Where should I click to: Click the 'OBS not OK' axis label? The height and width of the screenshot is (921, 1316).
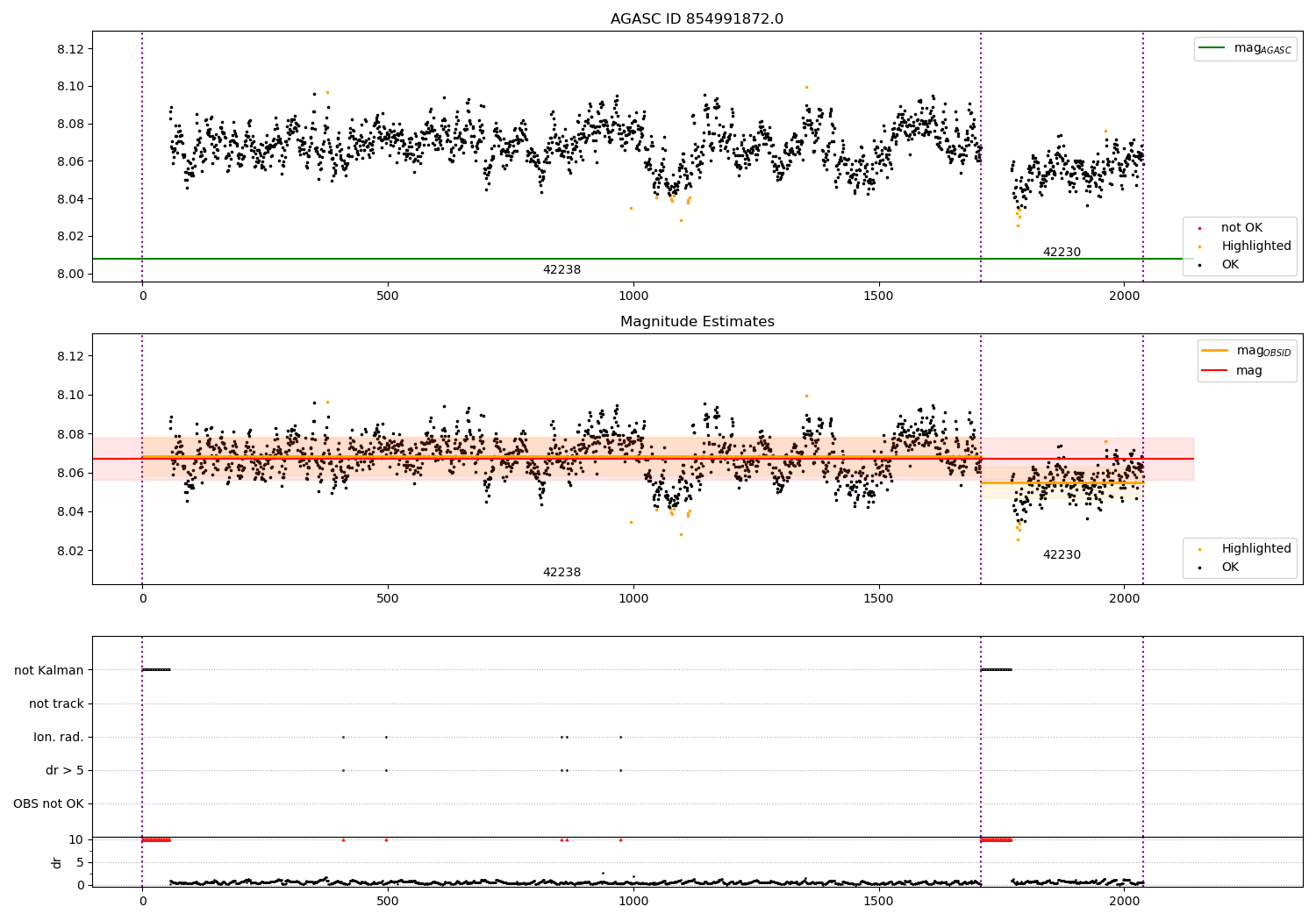click(x=48, y=804)
